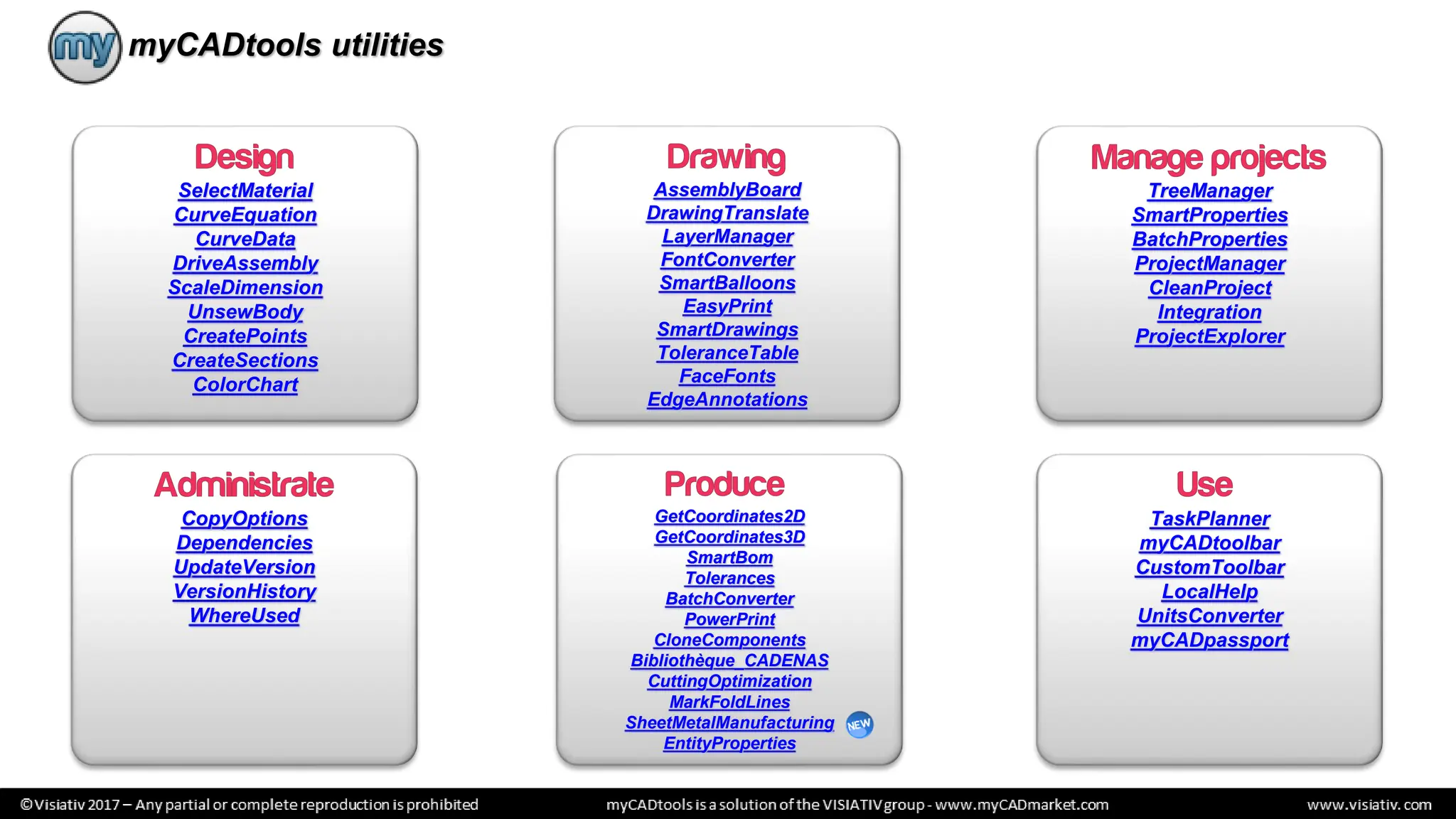Viewport: 1456px width, 819px height.
Task: Go to the SmartBalloons link
Action: coord(727,283)
